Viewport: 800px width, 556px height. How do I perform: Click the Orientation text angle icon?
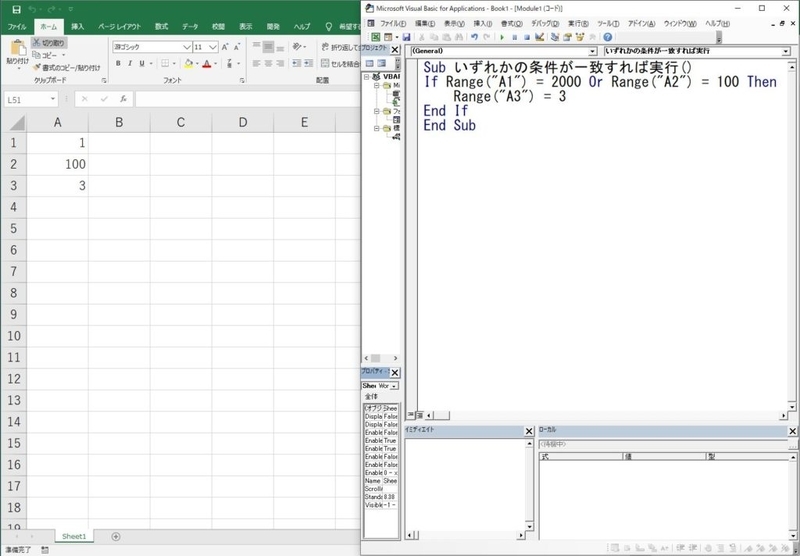click(297, 47)
